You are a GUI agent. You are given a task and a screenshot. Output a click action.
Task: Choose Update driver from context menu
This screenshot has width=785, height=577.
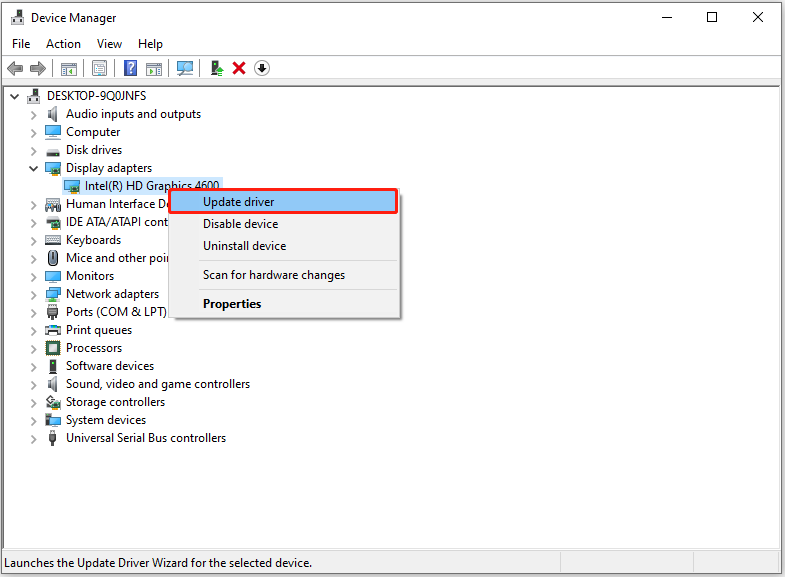(x=283, y=202)
